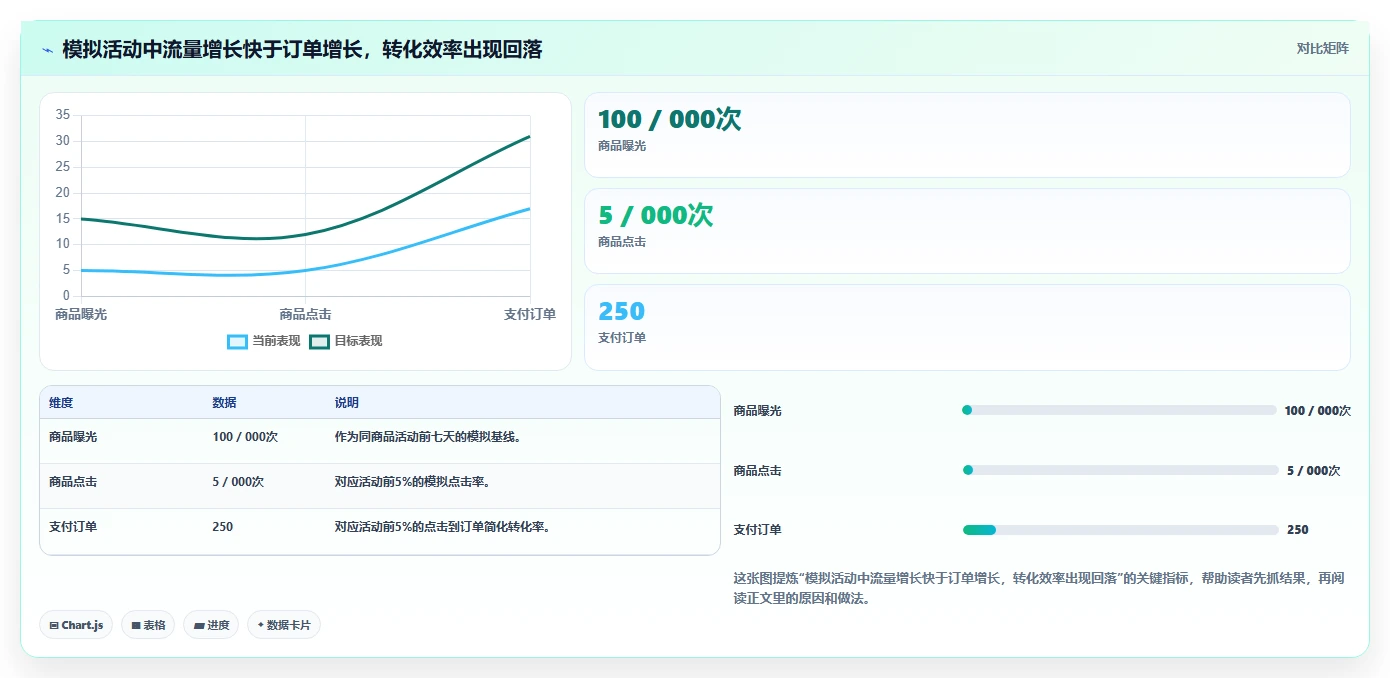The width and height of the screenshot is (1390, 678).
Task: Click 对应活动前5%的点击到订单简化转化率 description
Action: 443,527
